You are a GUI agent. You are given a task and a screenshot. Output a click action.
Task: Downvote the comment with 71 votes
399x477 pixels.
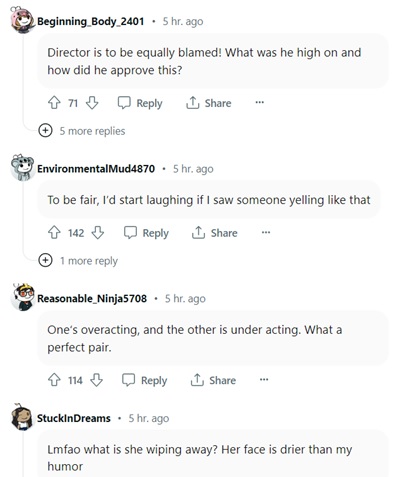[x=92, y=103]
